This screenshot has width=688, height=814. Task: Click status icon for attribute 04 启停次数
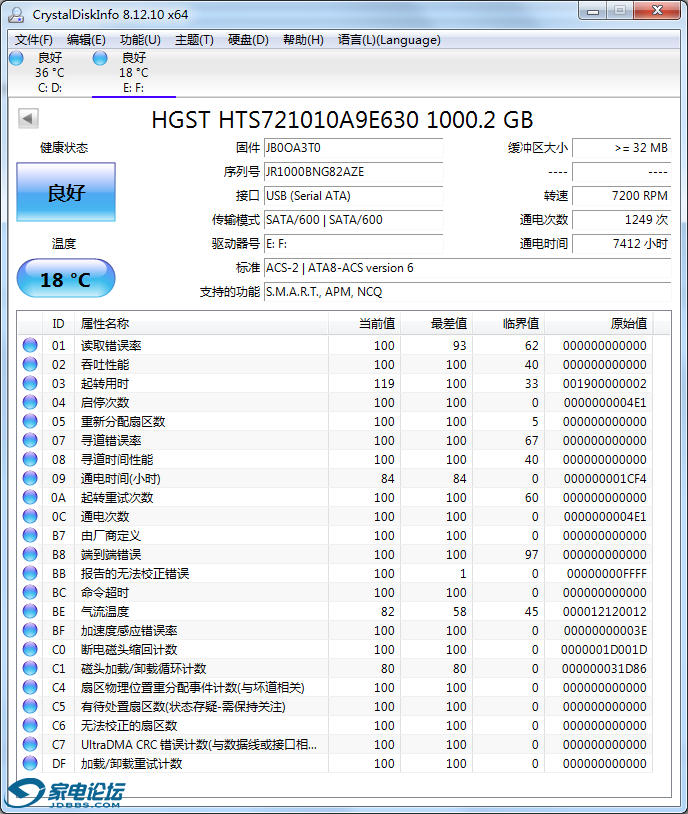tap(30, 402)
